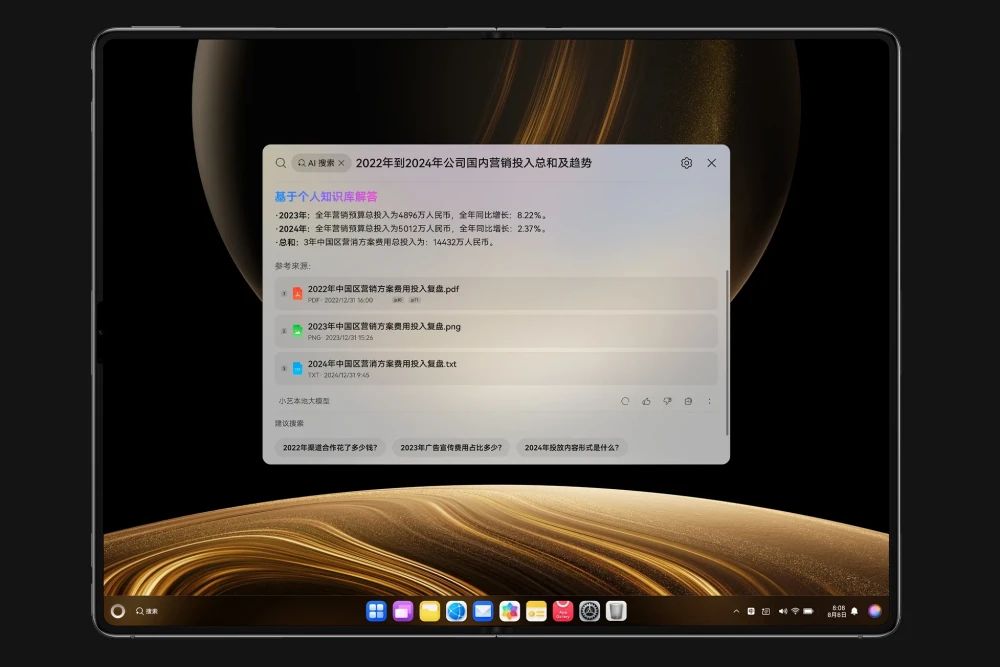Select the 2023年 budget answer line
The image size is (1000, 667).
412,216
